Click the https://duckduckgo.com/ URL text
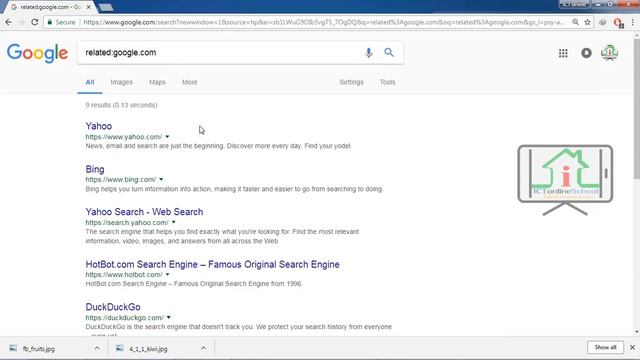Image resolution: width=640 pixels, height=360 pixels. point(124,318)
